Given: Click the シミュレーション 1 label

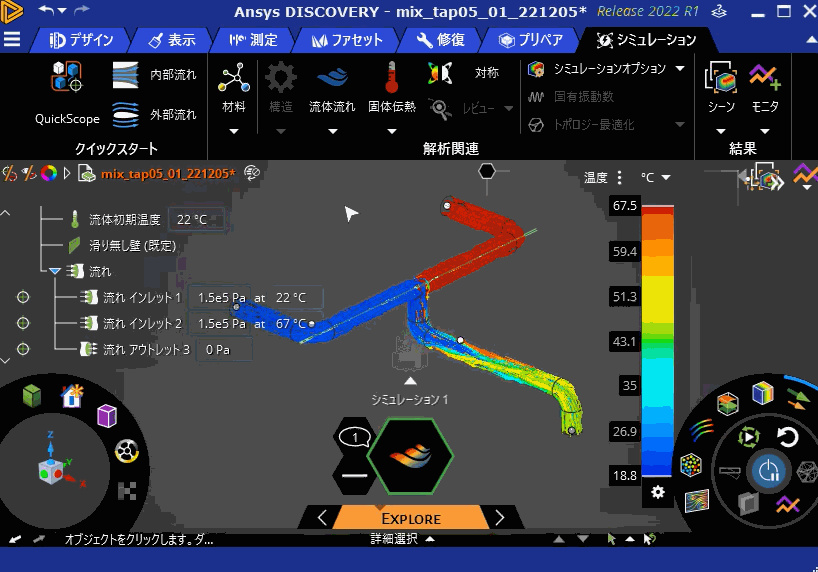Looking at the screenshot, I should click(x=410, y=400).
